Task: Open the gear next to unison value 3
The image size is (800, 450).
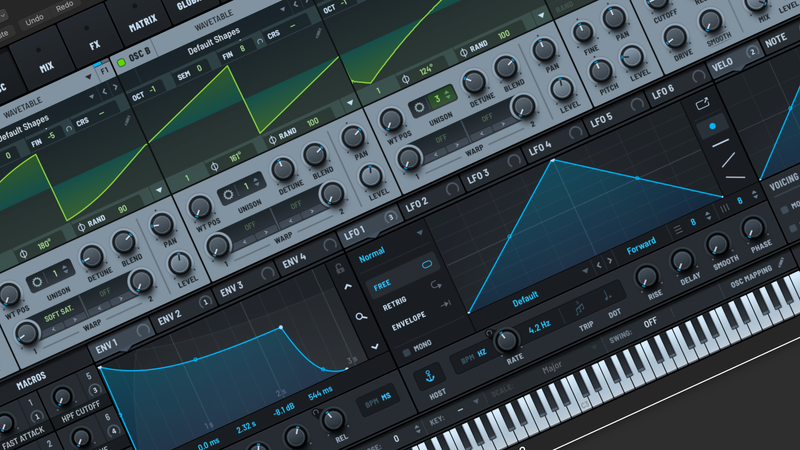Action: (419, 108)
